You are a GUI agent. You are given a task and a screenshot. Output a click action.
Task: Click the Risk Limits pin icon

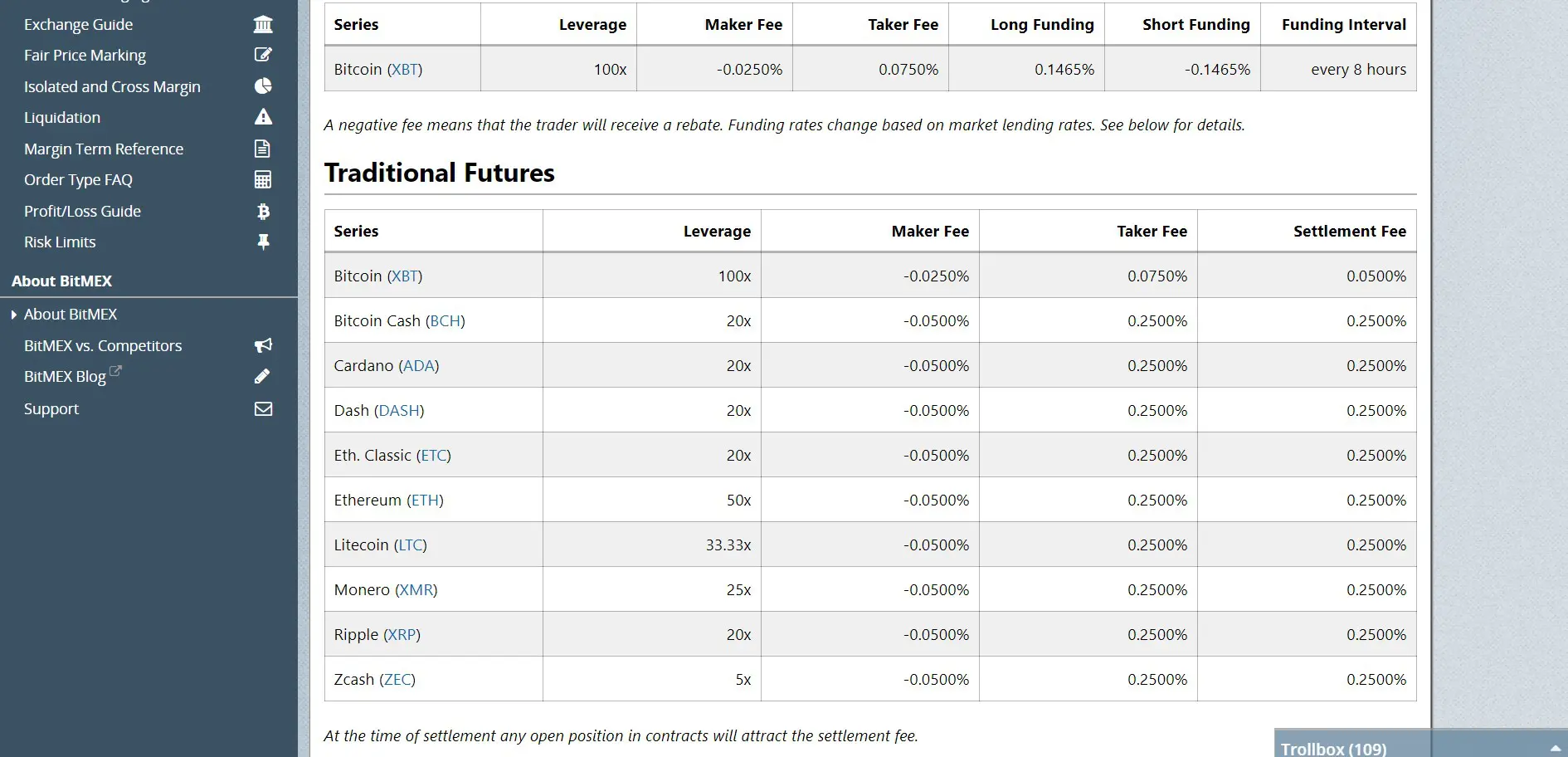click(x=263, y=242)
